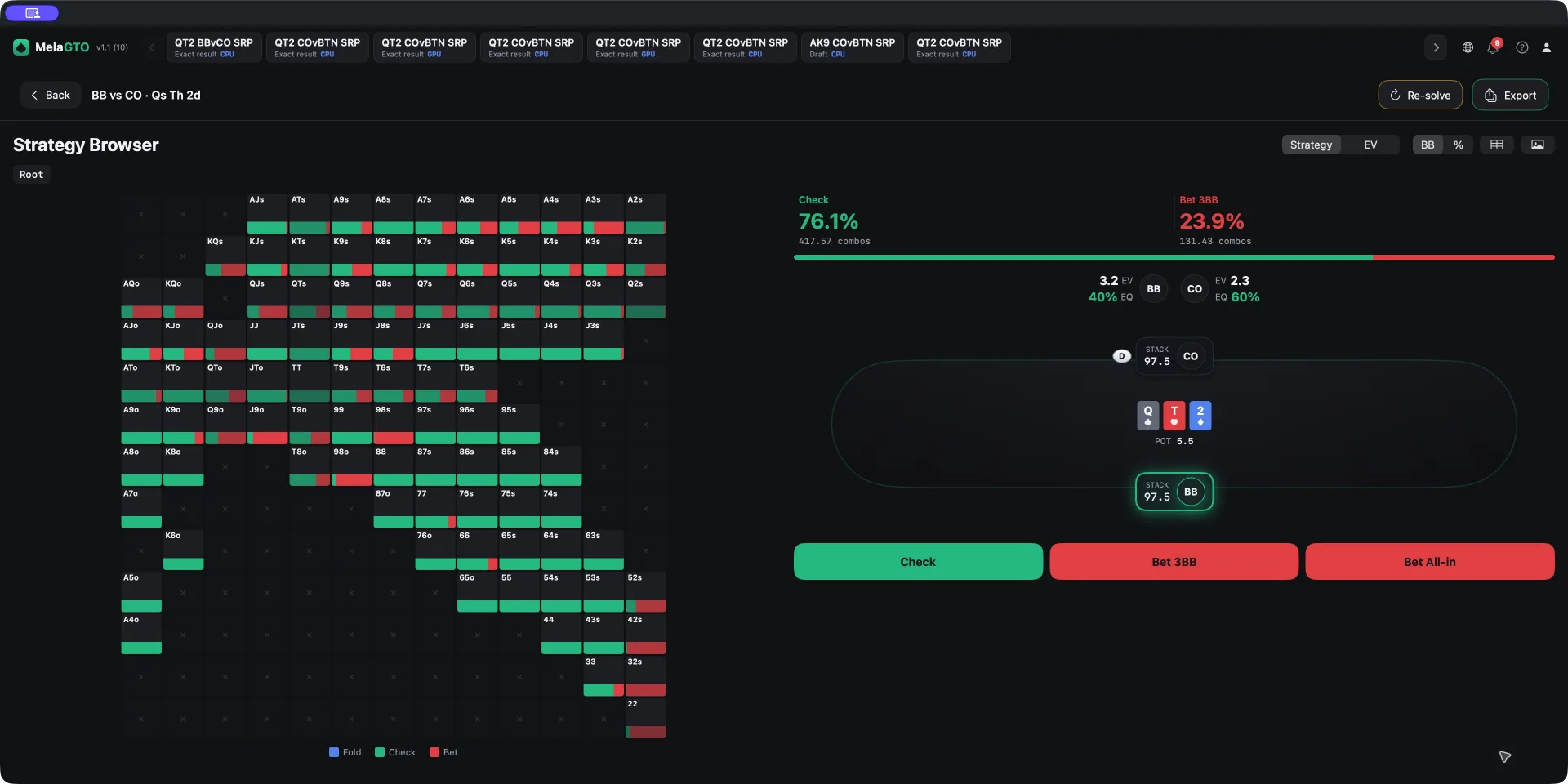The width and height of the screenshot is (1568, 784).
Task: Click the green Check legend swatch
Action: tap(380, 752)
